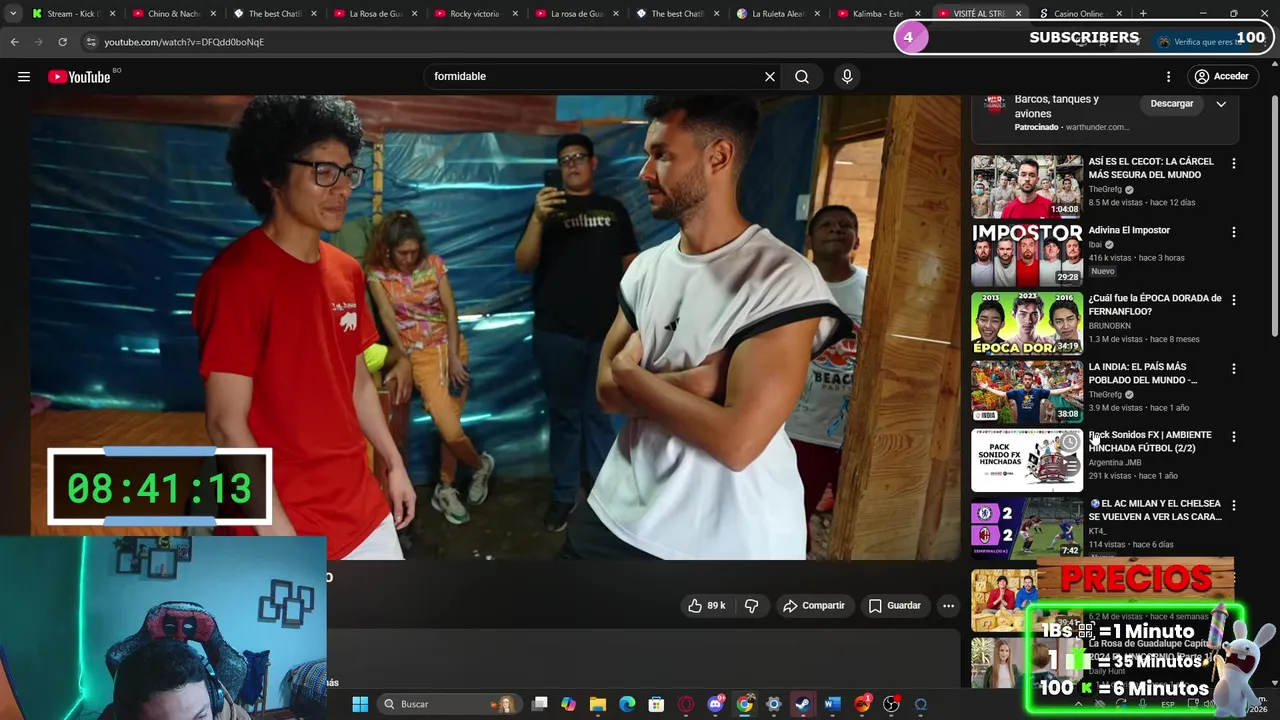Like the video showing 89 k
1280x720 pixels.
(706, 605)
